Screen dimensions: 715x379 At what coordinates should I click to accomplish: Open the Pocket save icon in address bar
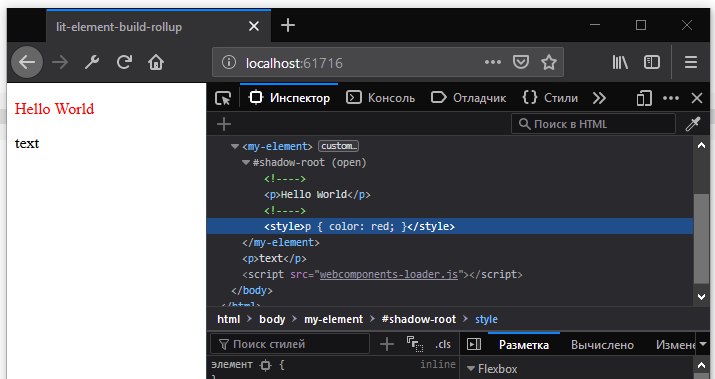(x=521, y=62)
